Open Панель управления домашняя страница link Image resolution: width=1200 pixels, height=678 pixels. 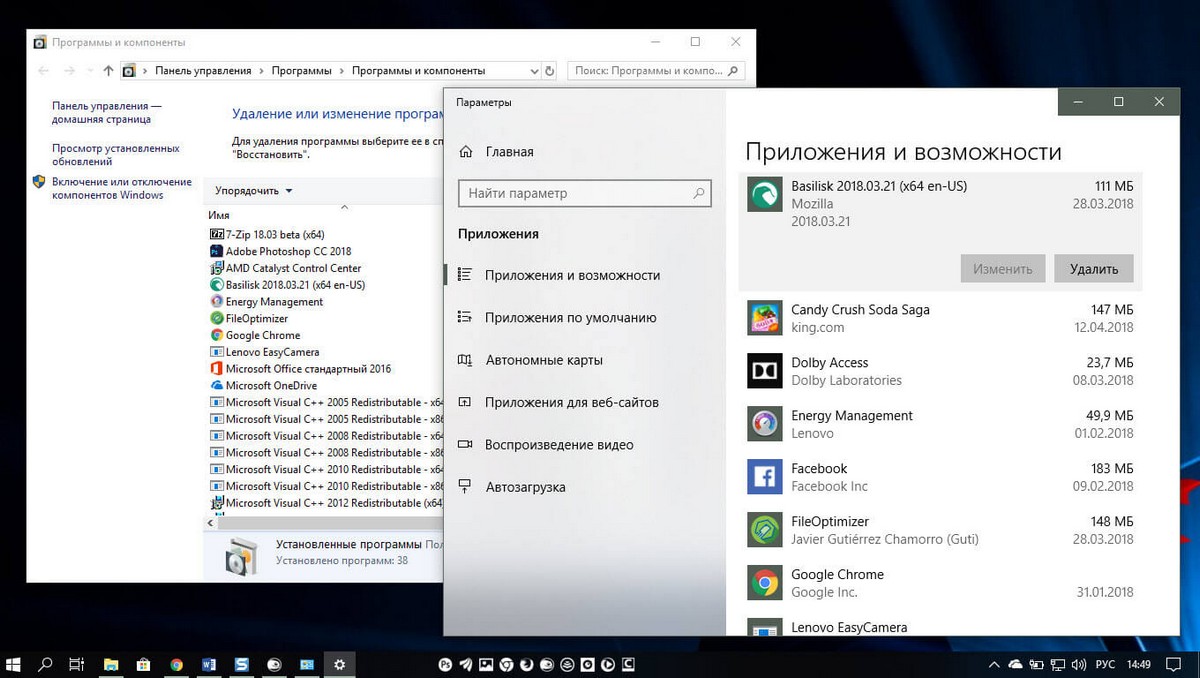coord(106,112)
